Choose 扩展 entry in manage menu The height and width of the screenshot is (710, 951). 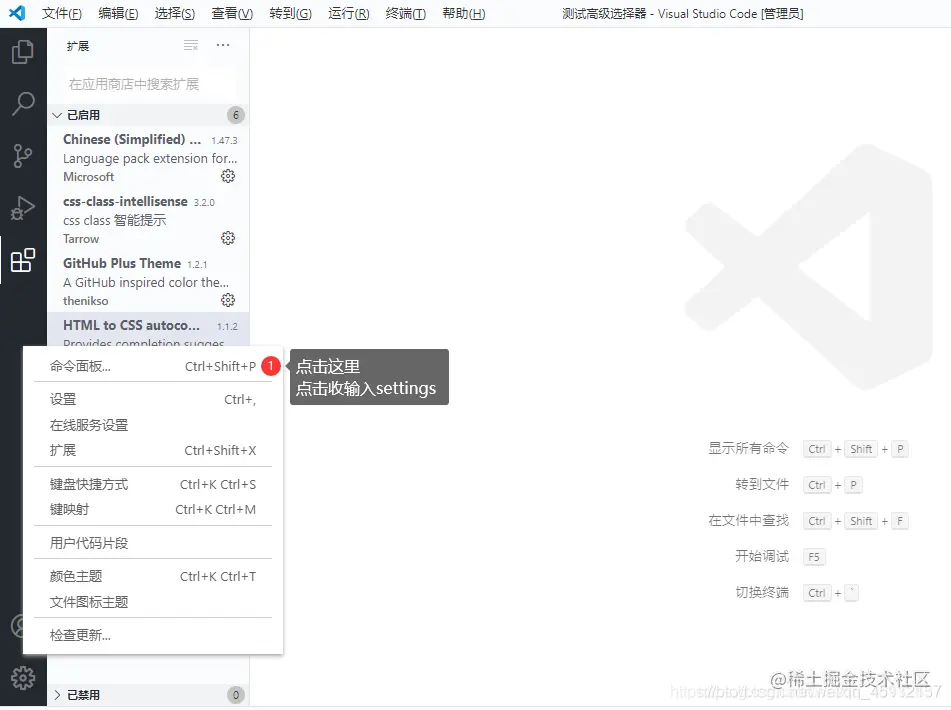pyautogui.click(x=153, y=450)
